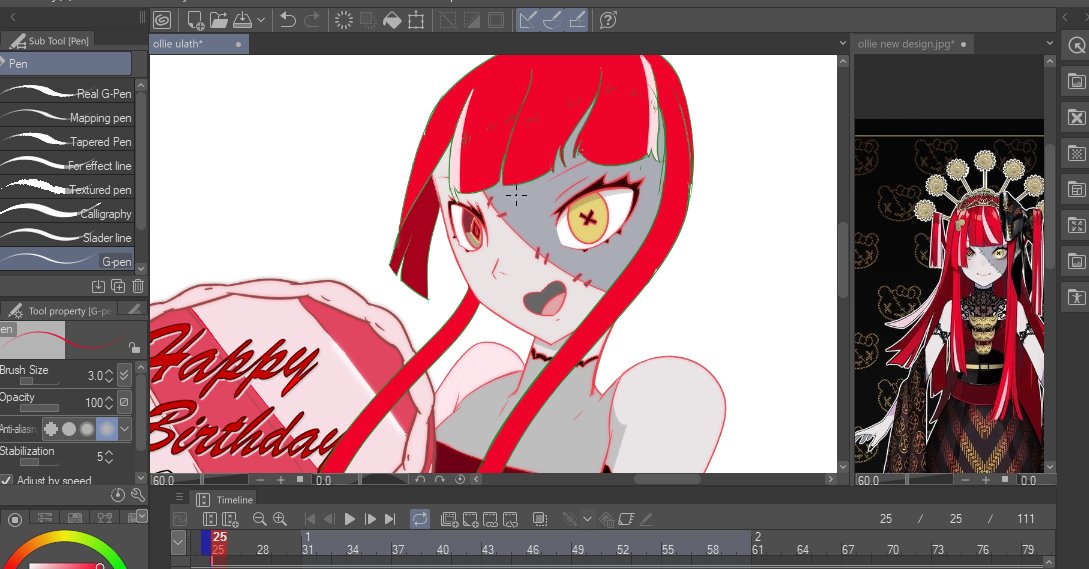Choose the Real G-Pen brush
Viewport: 1089px width, 569px height.
coord(67,93)
